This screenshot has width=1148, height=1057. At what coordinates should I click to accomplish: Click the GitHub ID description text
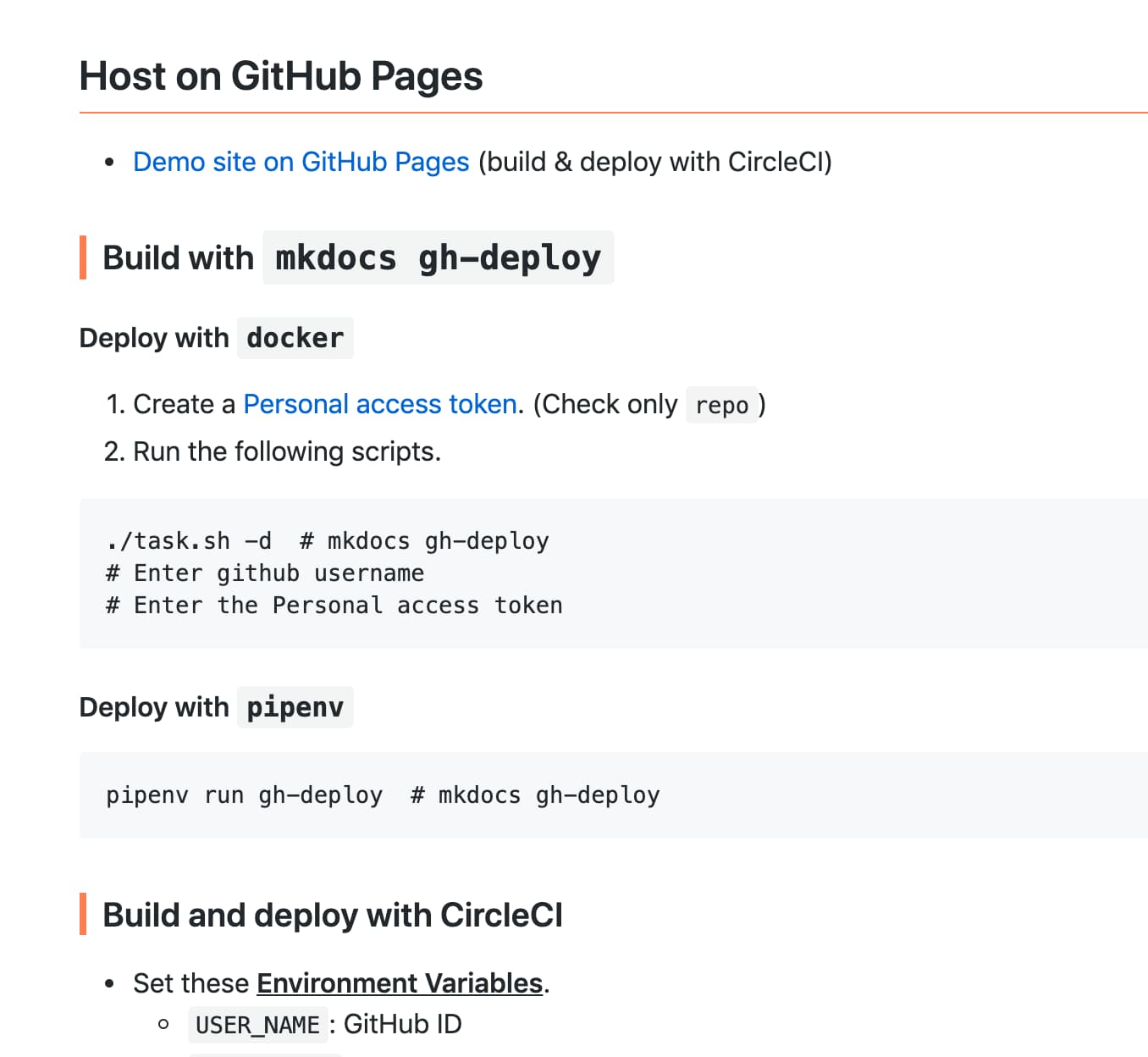coord(402,1024)
